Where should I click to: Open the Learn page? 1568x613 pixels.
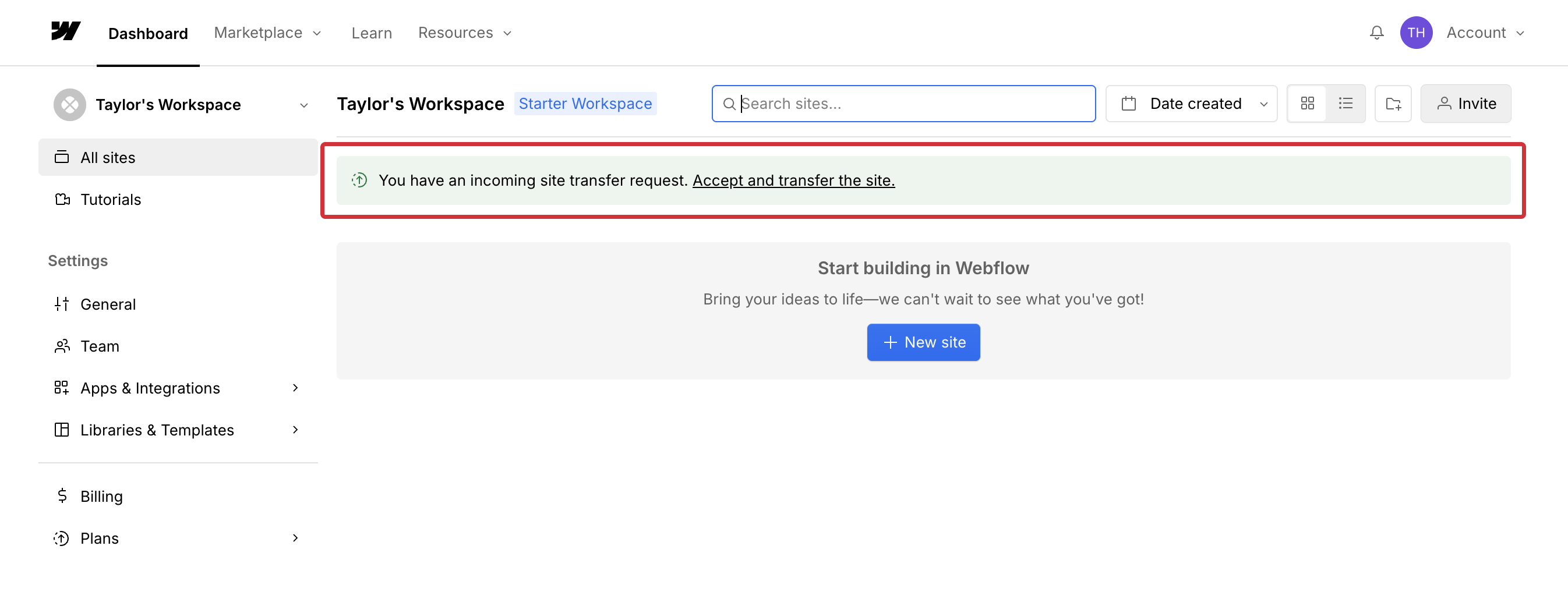(x=371, y=33)
